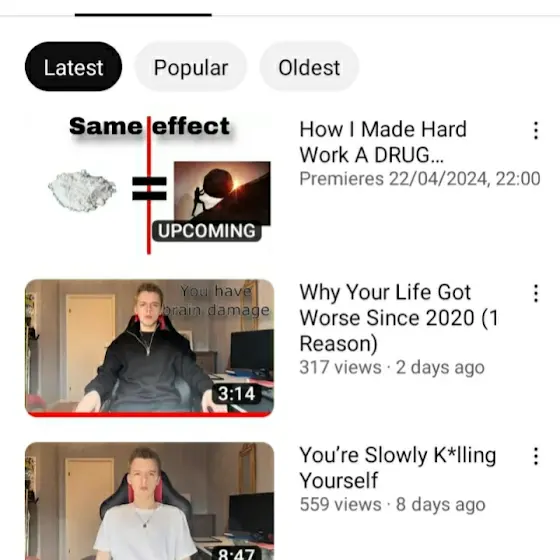Screen dimensions: 560x560
Task: Click the red watch progress bar under thumbnail
Action: [x=150, y=414]
